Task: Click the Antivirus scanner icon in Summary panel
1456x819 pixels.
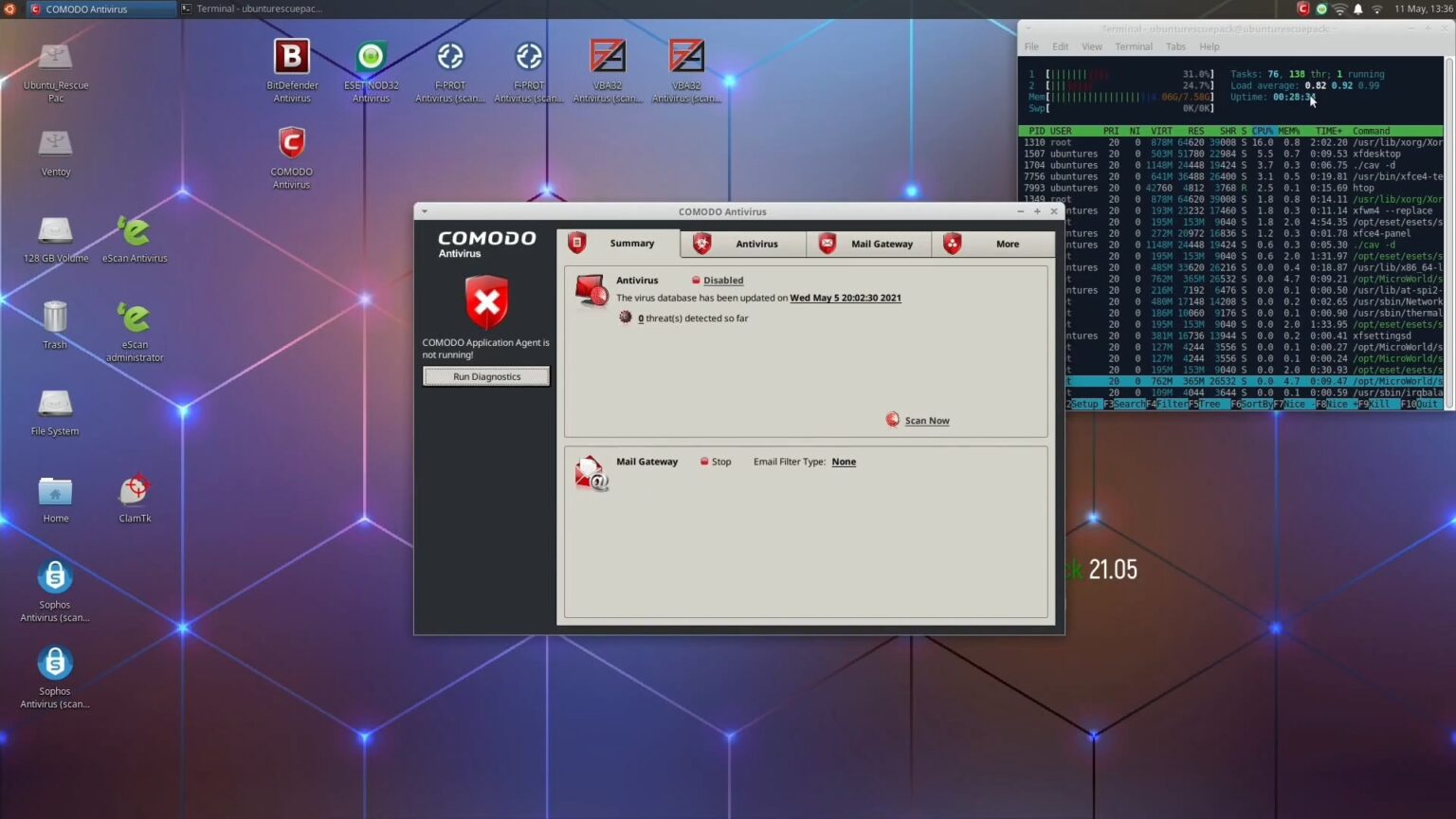Action: pos(591,290)
